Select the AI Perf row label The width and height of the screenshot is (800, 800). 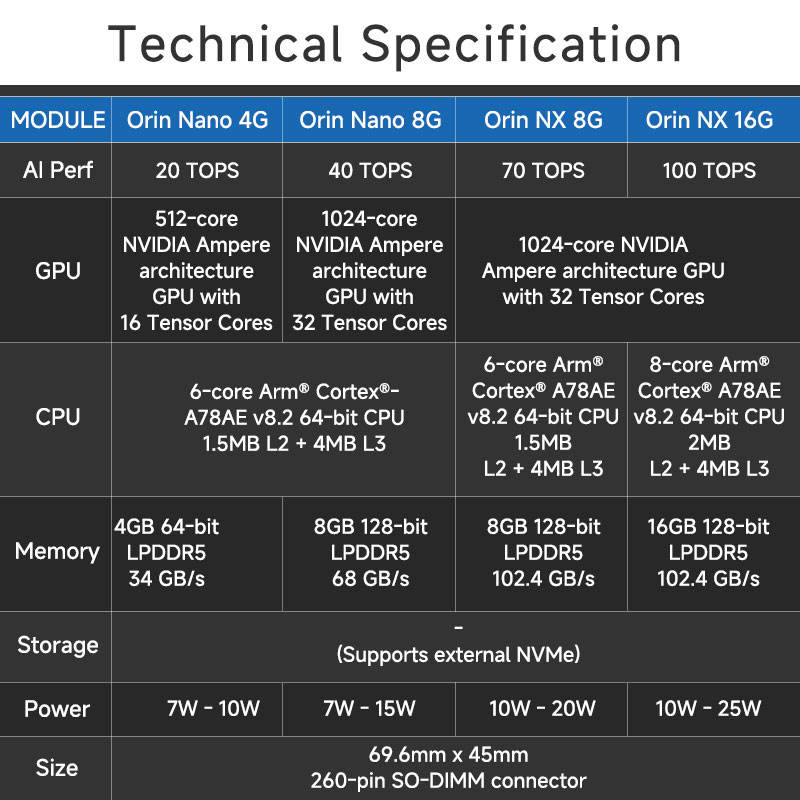[57, 170]
